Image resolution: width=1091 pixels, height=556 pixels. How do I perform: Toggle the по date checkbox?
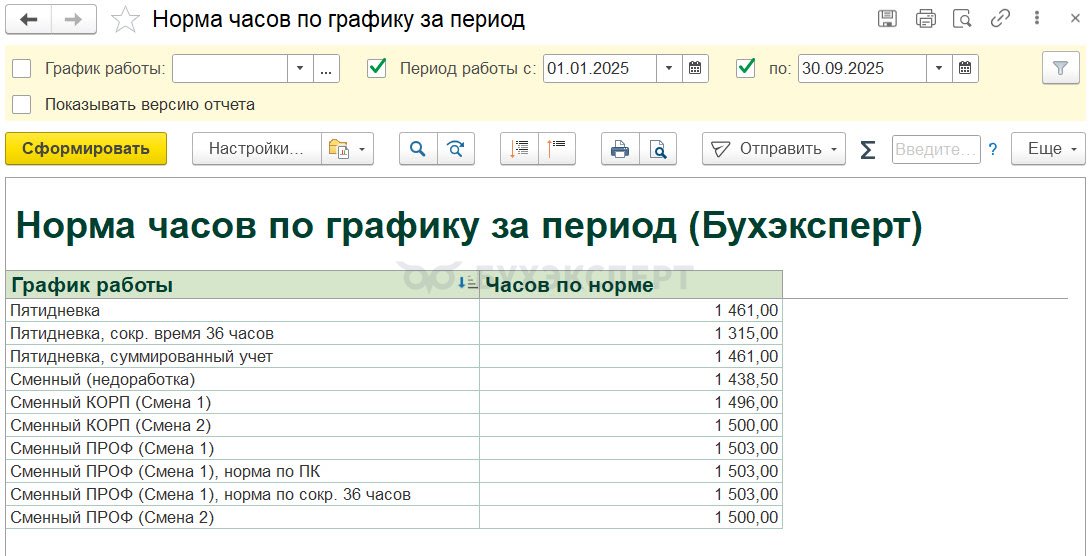click(746, 68)
